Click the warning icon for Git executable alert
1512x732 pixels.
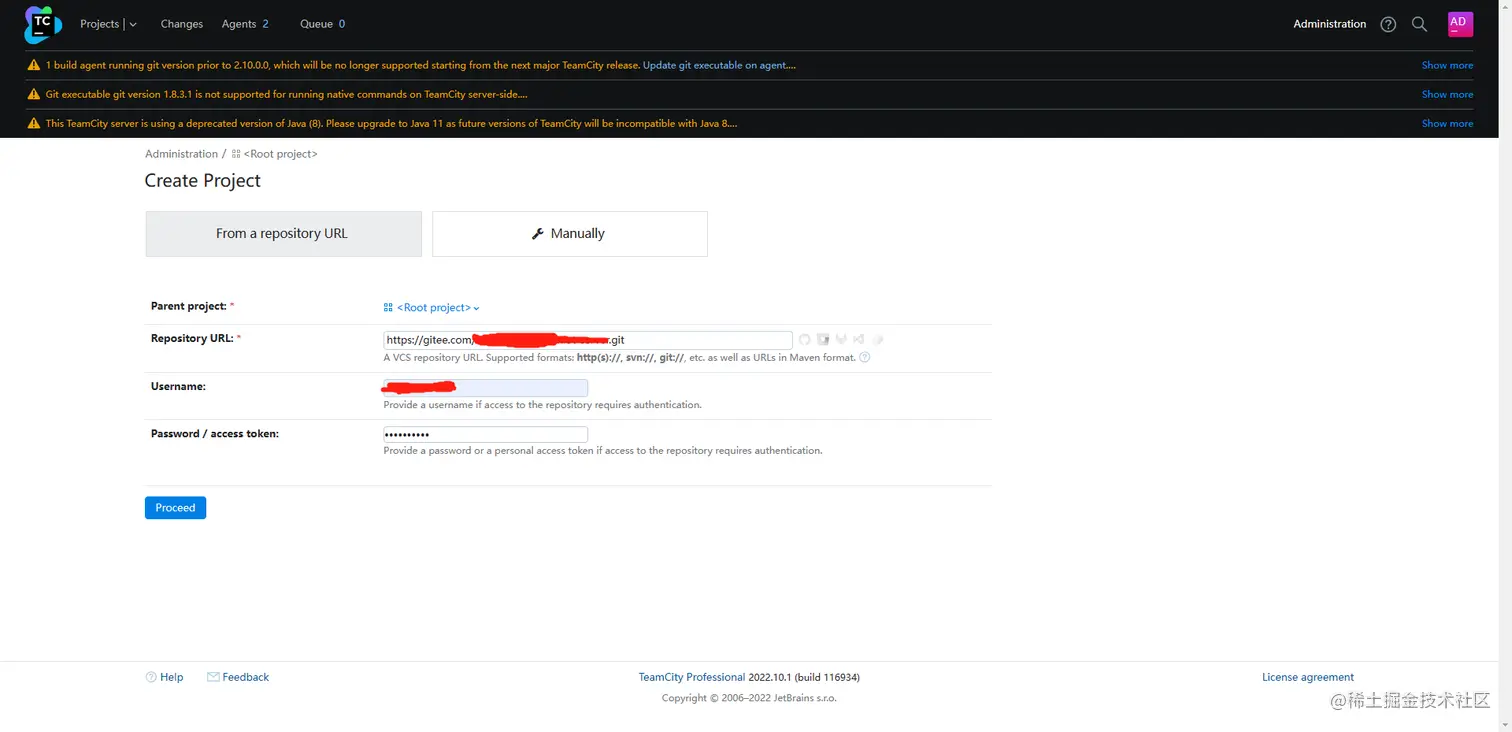[x=34, y=94]
